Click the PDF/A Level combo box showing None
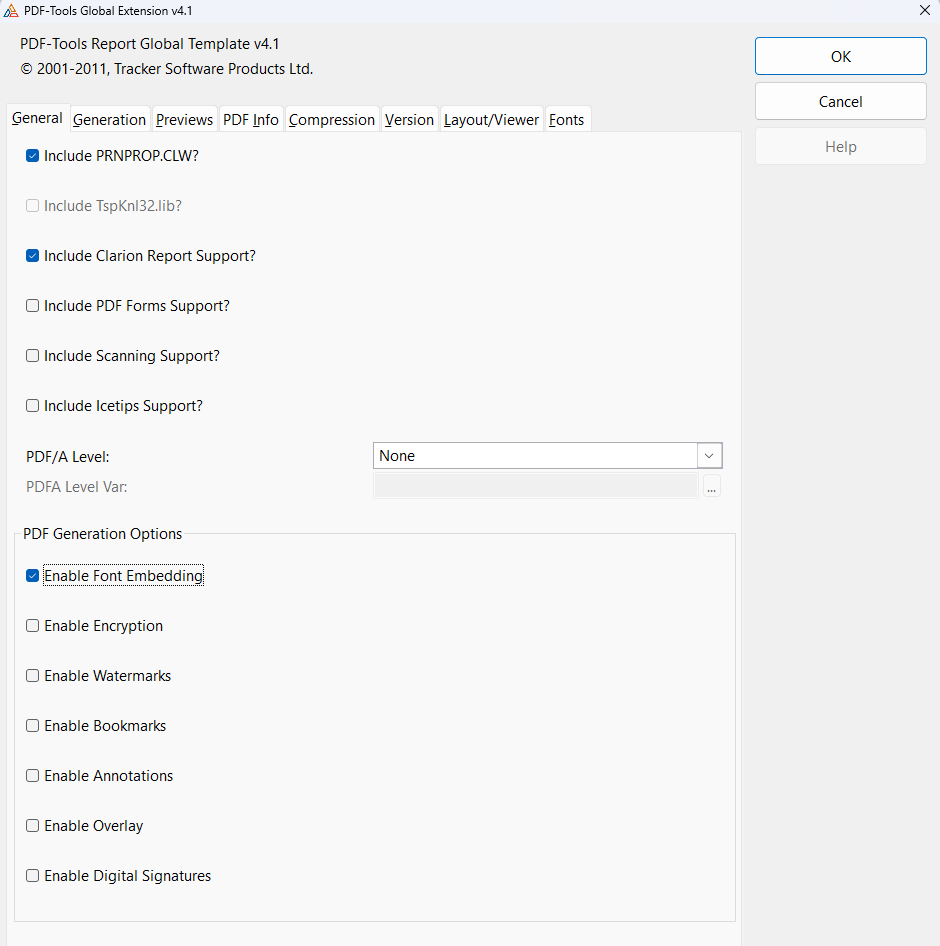 tap(535, 456)
